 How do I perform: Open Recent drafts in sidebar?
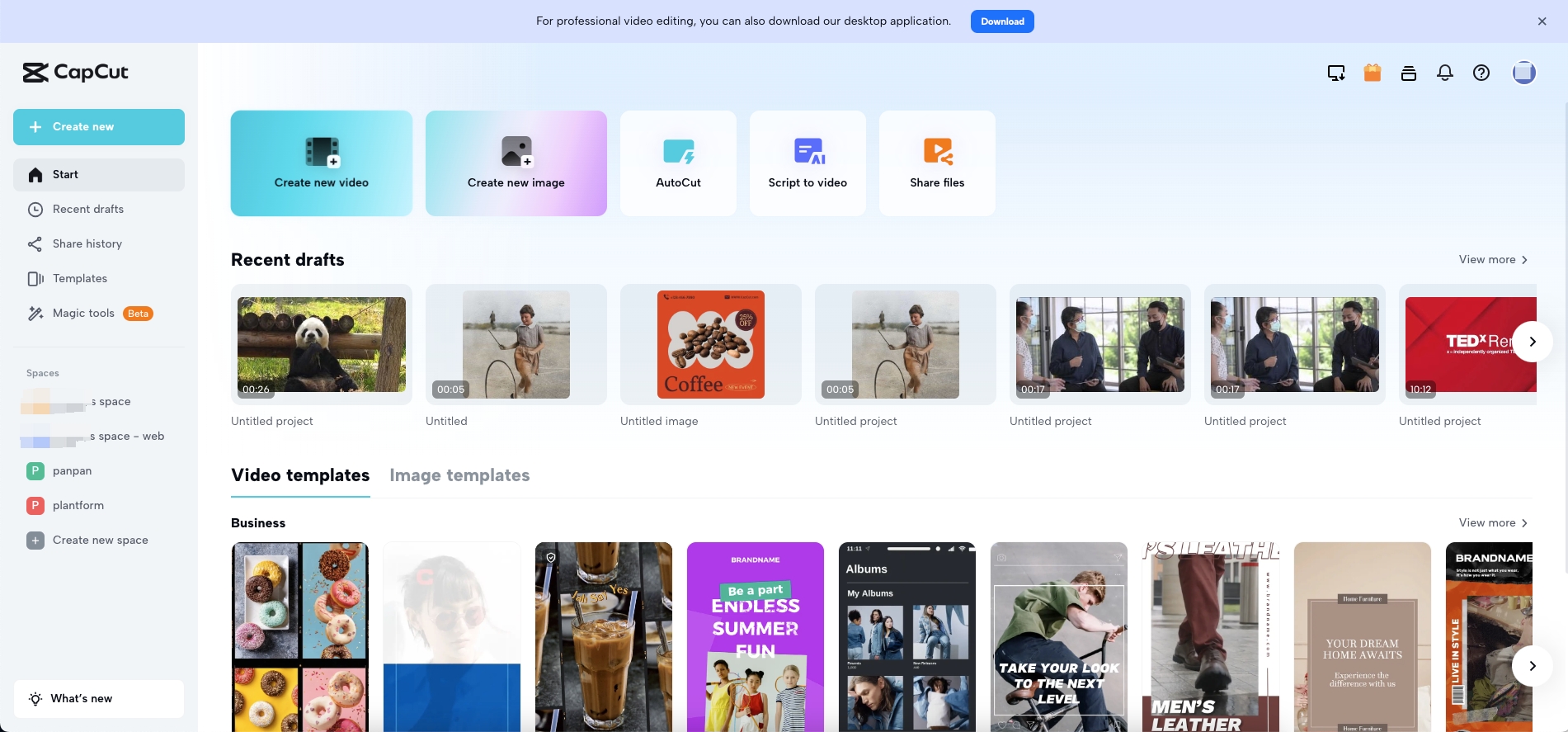coord(99,210)
